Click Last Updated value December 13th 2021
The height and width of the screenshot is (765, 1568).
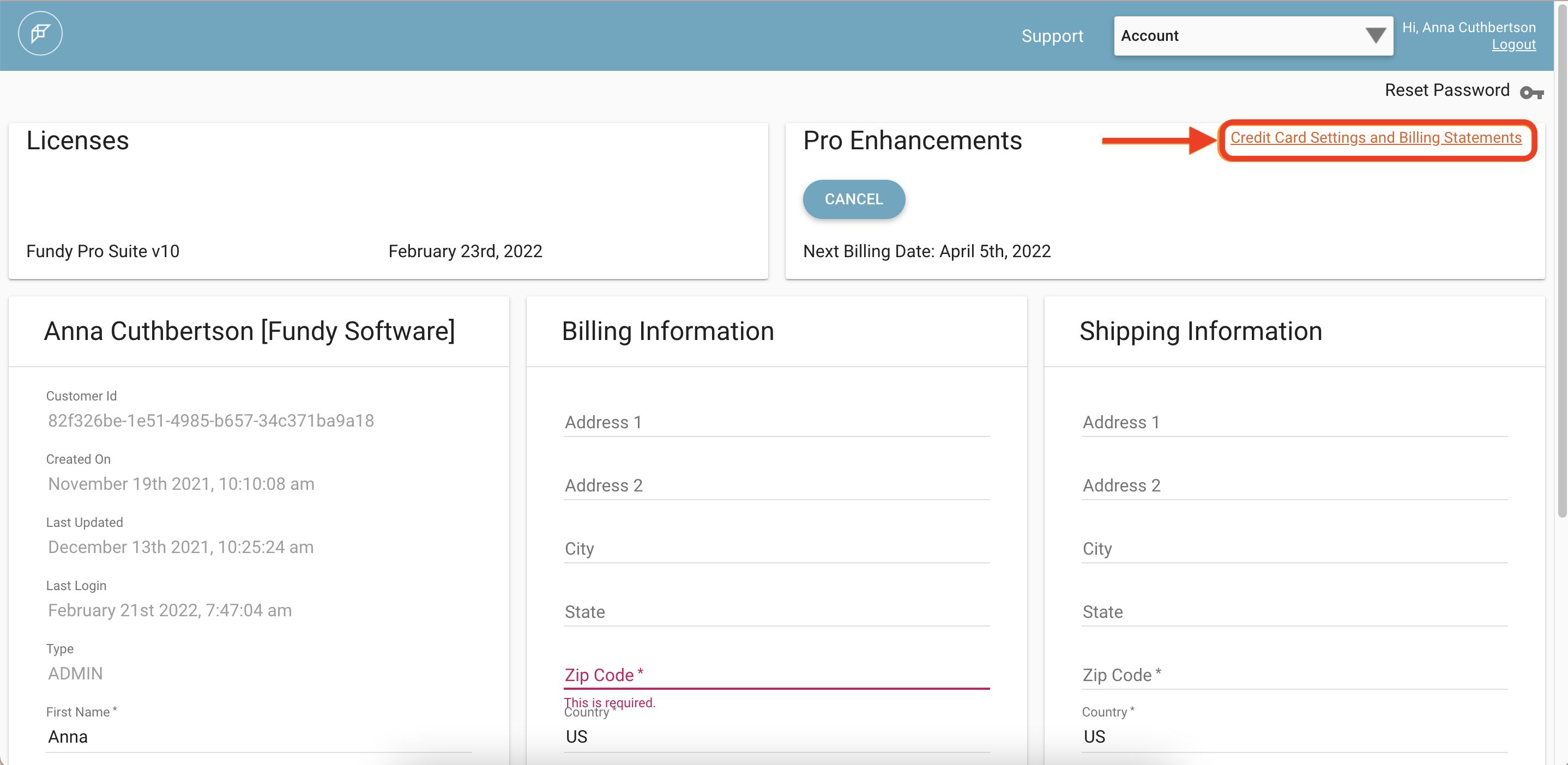pos(180,547)
